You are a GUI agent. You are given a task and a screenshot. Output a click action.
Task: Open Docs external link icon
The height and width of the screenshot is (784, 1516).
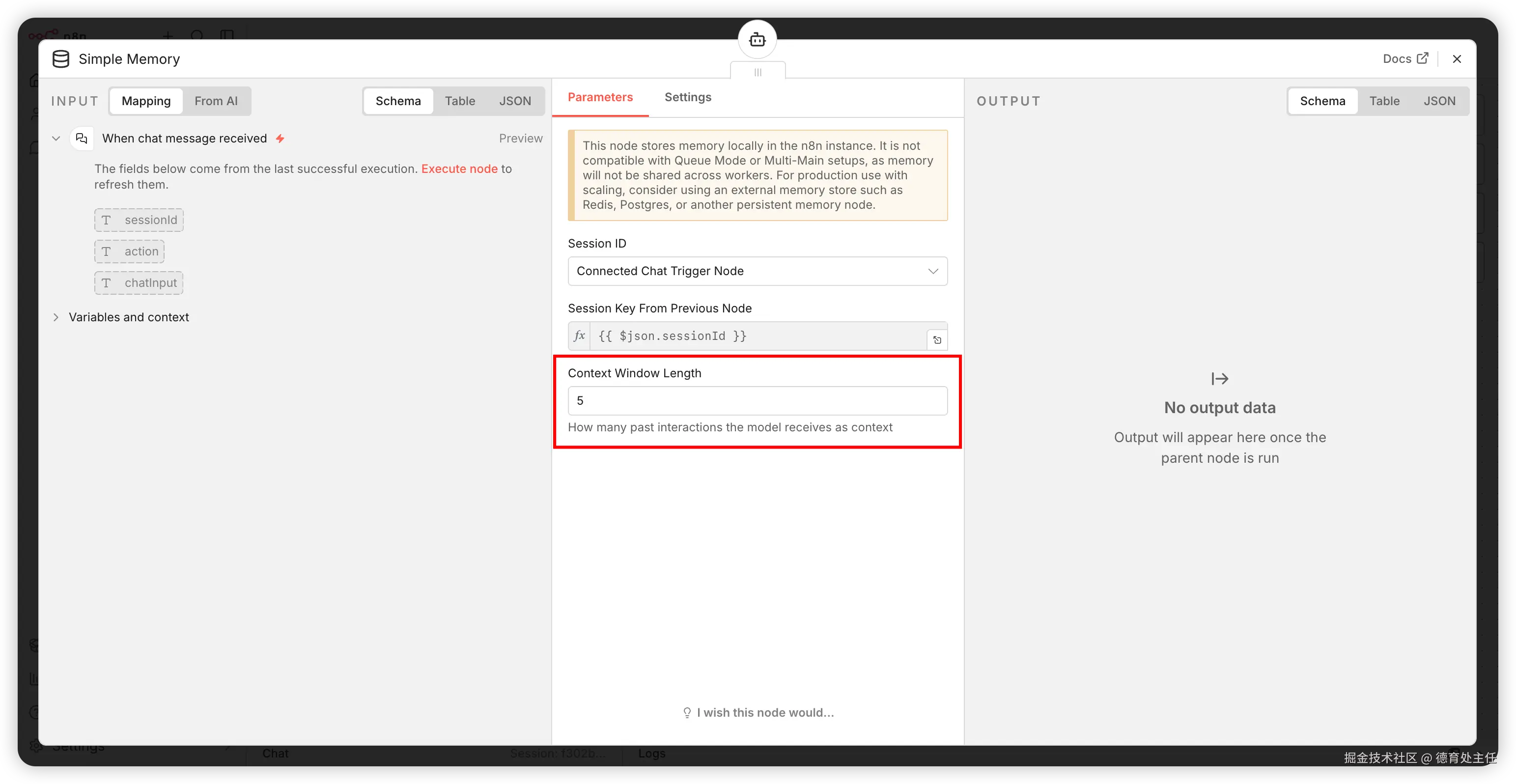[1423, 58]
